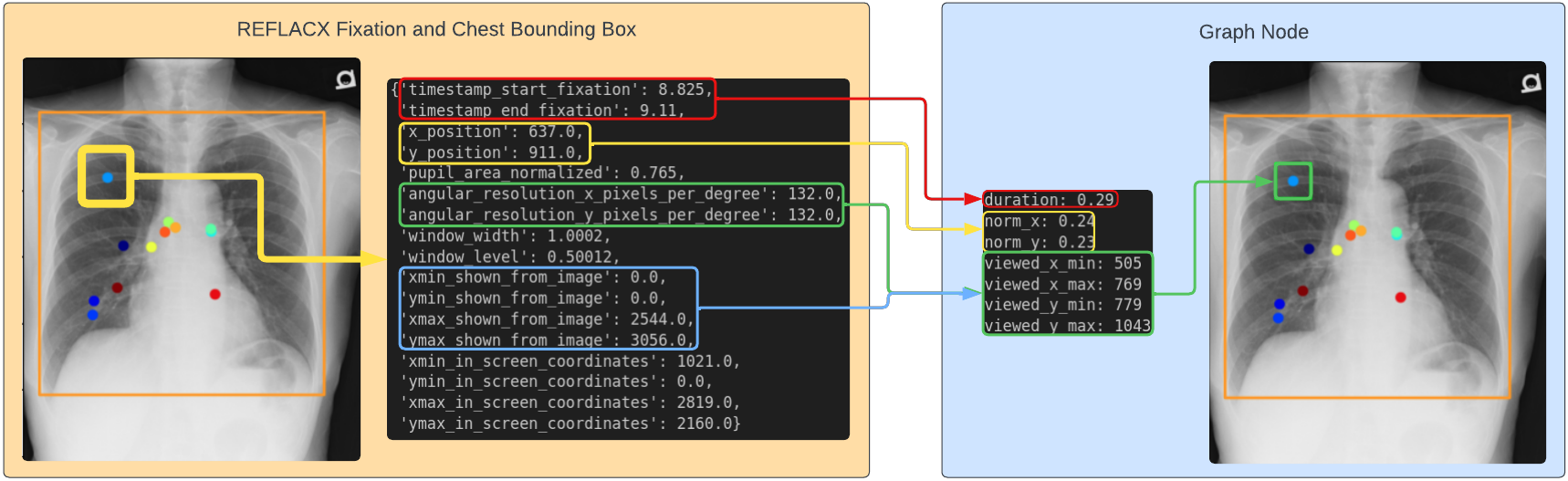Click the 'duration: 0.29' entry
Screen dimensions: 1568x481
pos(1050,200)
